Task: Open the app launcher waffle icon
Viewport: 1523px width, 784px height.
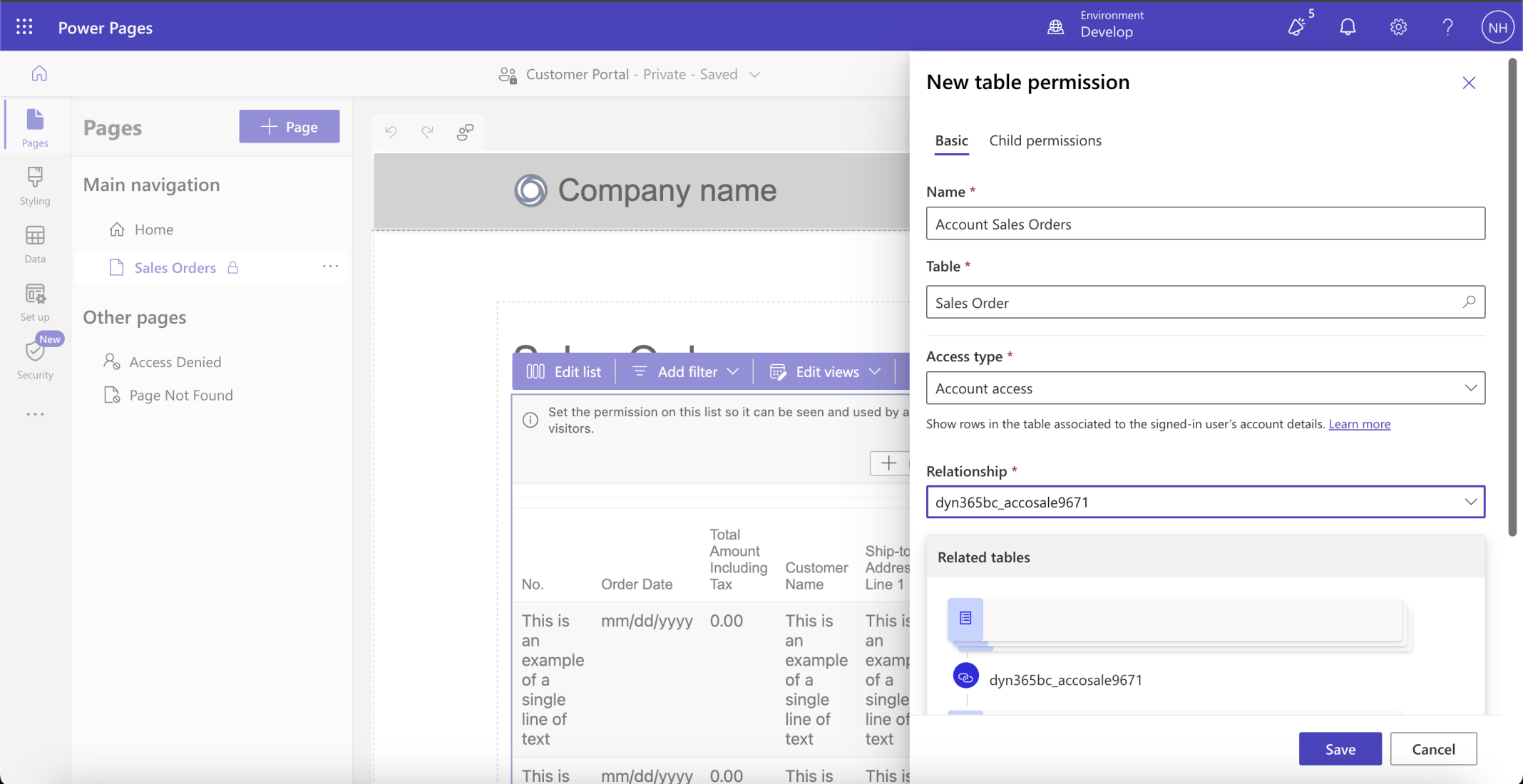Action: [x=24, y=27]
